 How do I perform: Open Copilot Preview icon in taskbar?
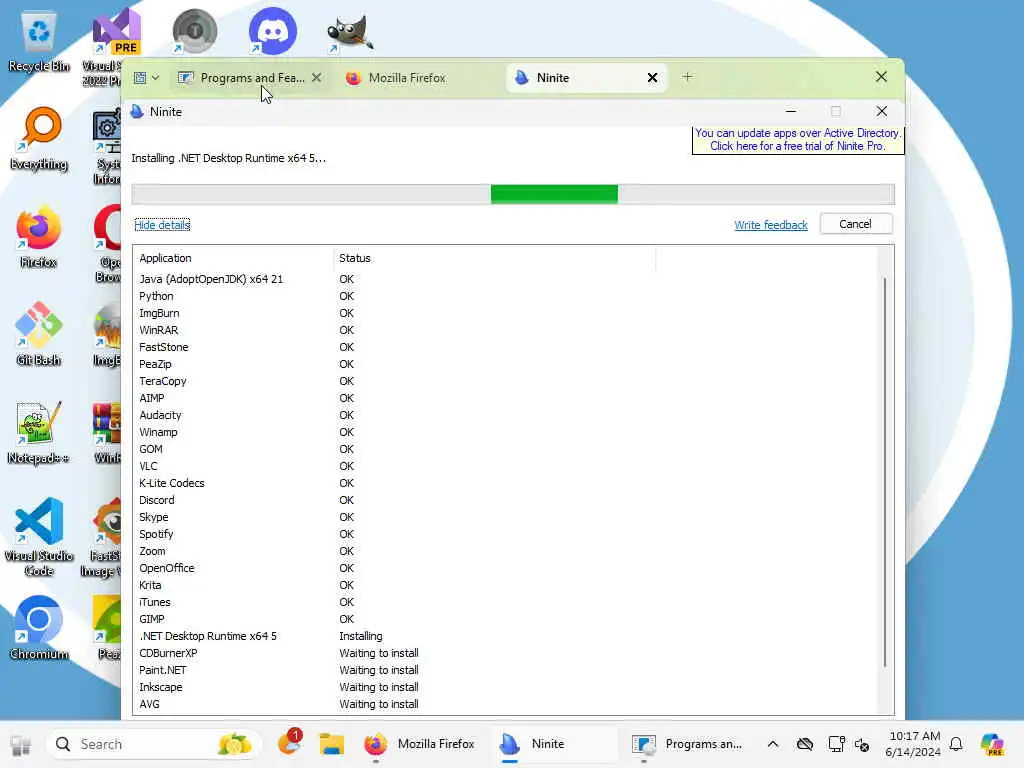click(x=992, y=744)
